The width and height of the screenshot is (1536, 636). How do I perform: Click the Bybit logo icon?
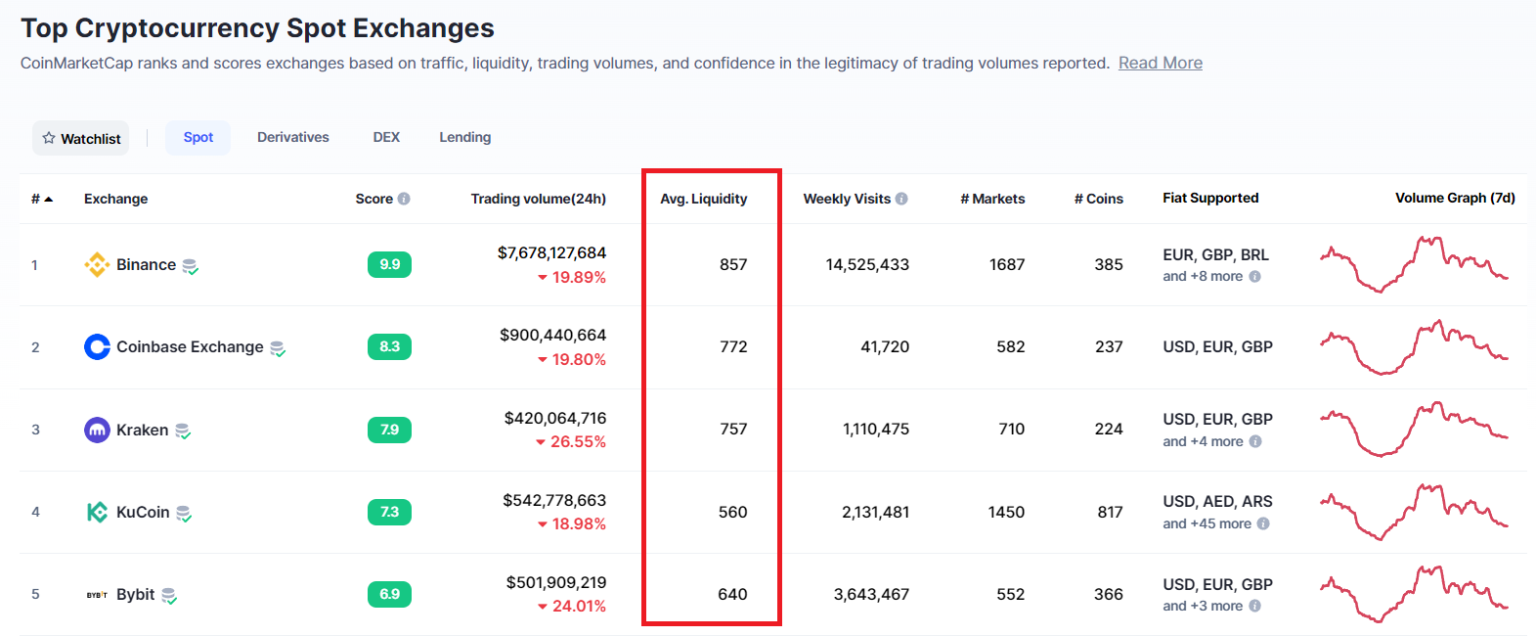tap(97, 595)
